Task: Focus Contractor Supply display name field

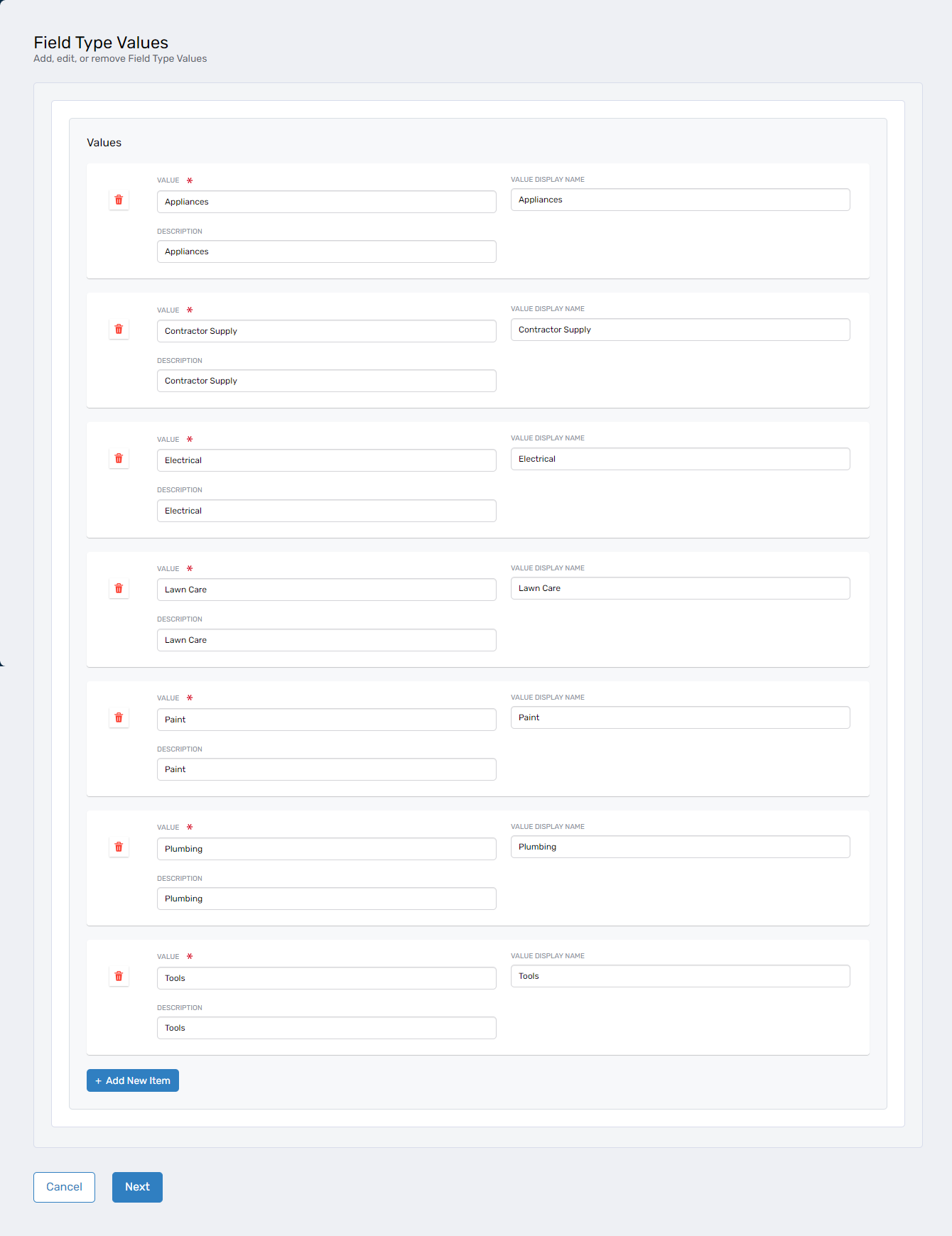Action: (680, 330)
